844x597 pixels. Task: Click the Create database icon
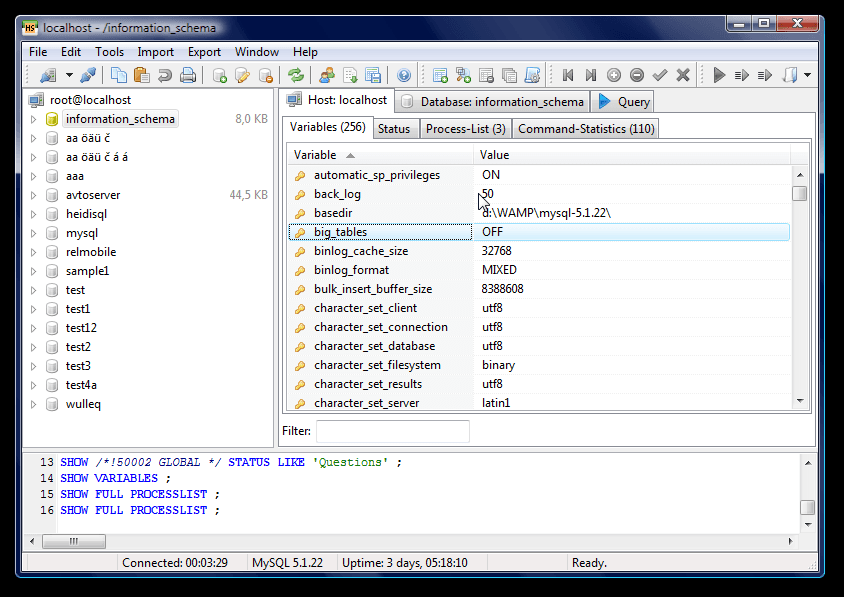(x=219, y=75)
